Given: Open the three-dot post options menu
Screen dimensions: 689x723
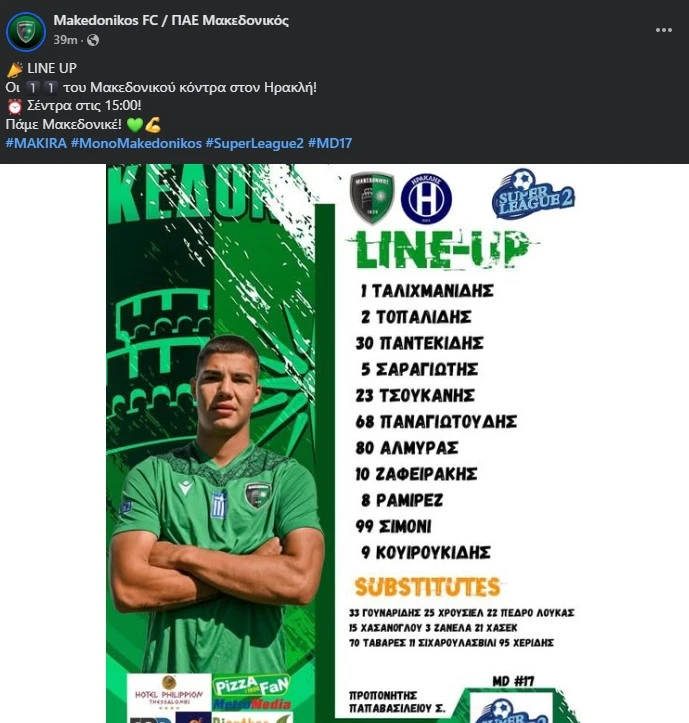Looking at the screenshot, I should coord(664,30).
